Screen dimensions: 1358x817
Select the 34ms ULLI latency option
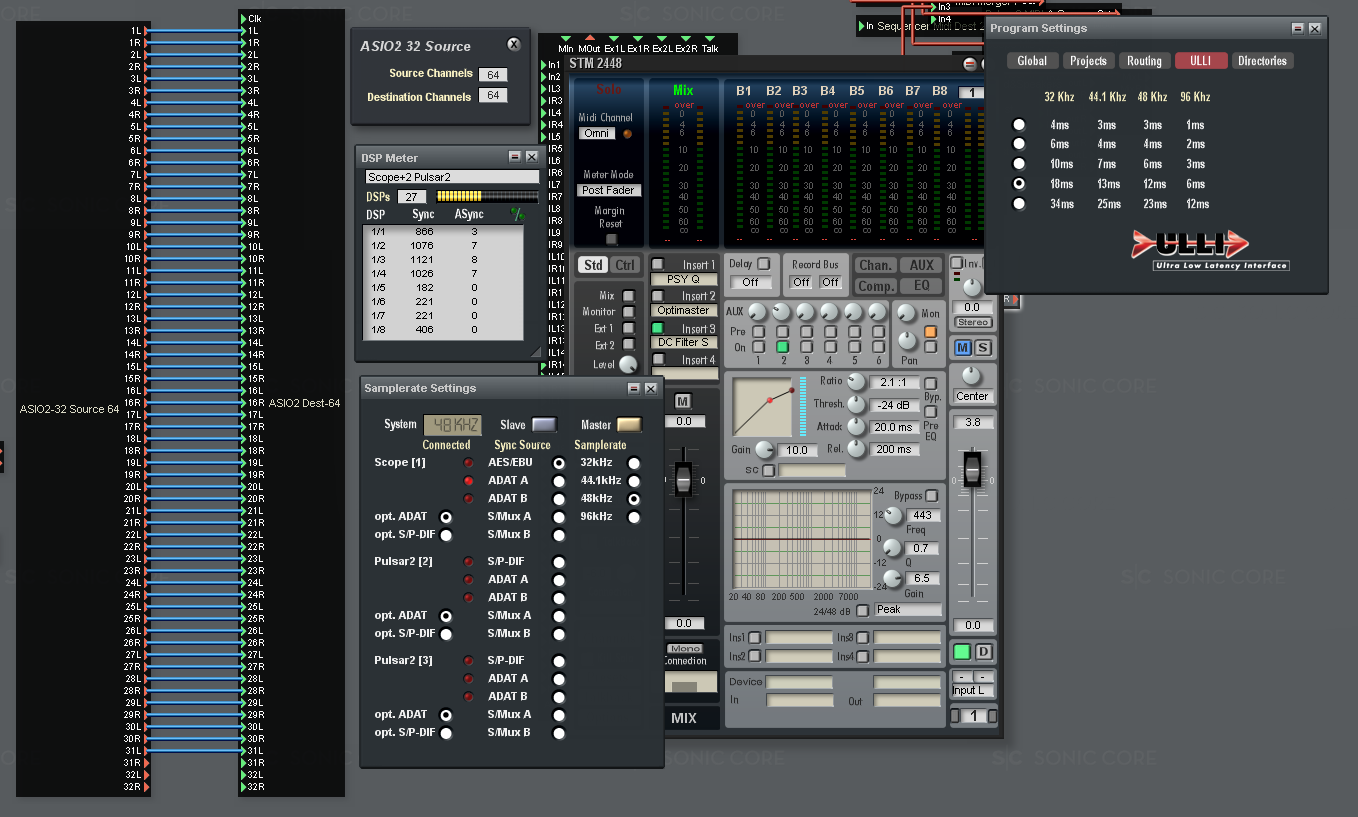1019,204
